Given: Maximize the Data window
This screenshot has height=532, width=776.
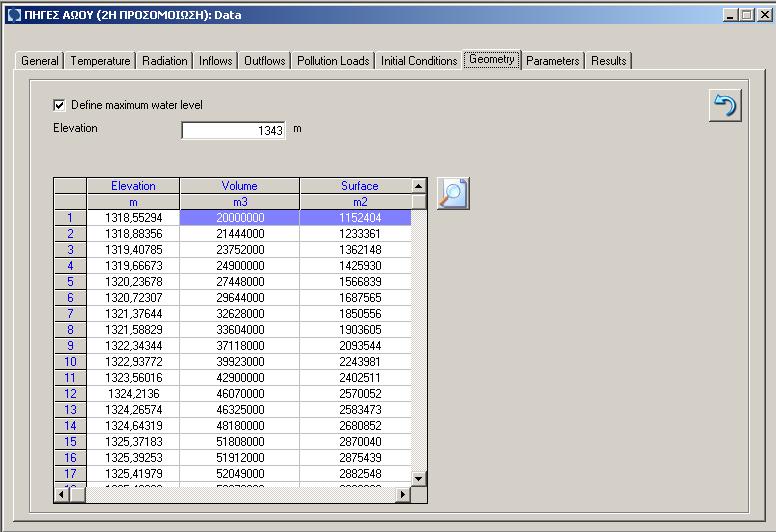Looking at the screenshot, I should coord(746,15).
